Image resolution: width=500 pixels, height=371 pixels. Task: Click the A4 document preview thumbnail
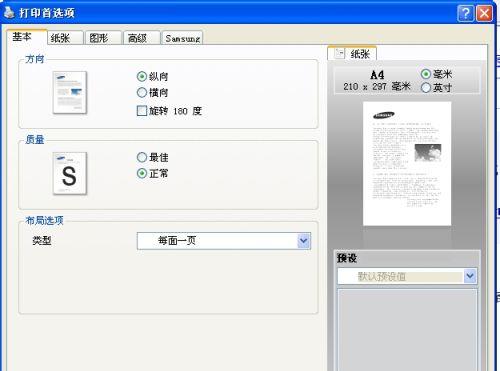pyautogui.click(x=407, y=163)
